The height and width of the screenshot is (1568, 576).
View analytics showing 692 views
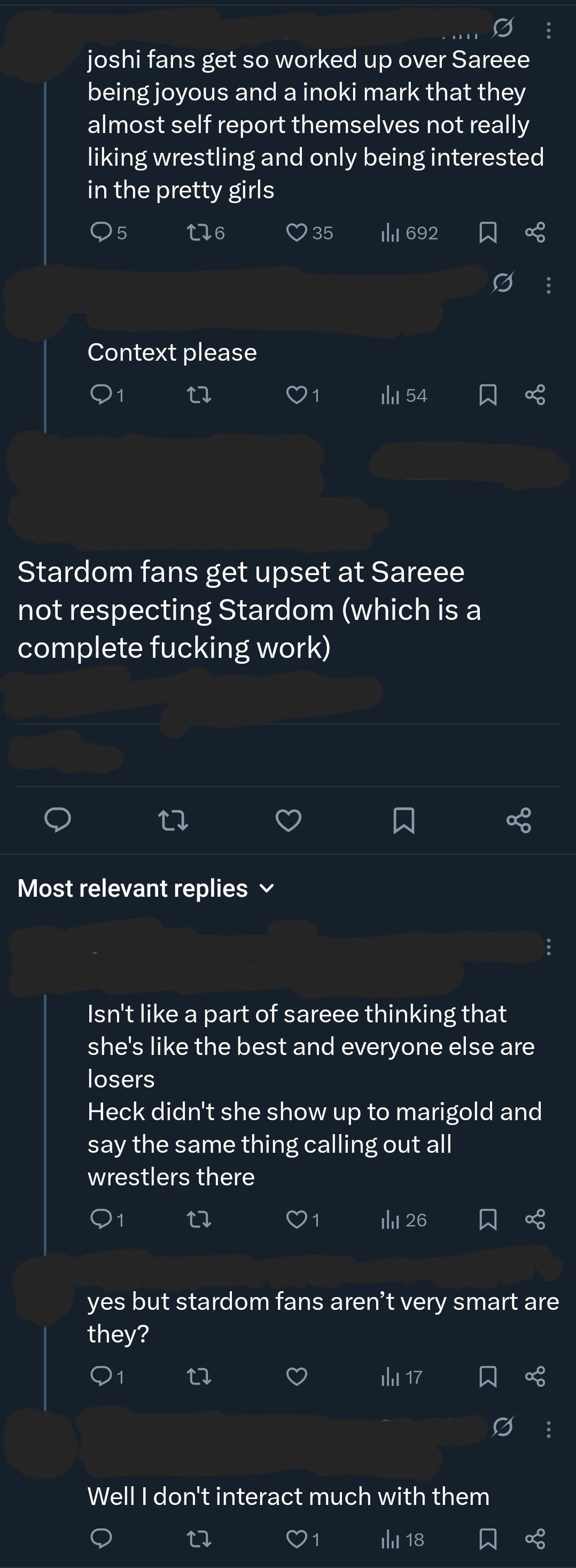[x=409, y=232]
